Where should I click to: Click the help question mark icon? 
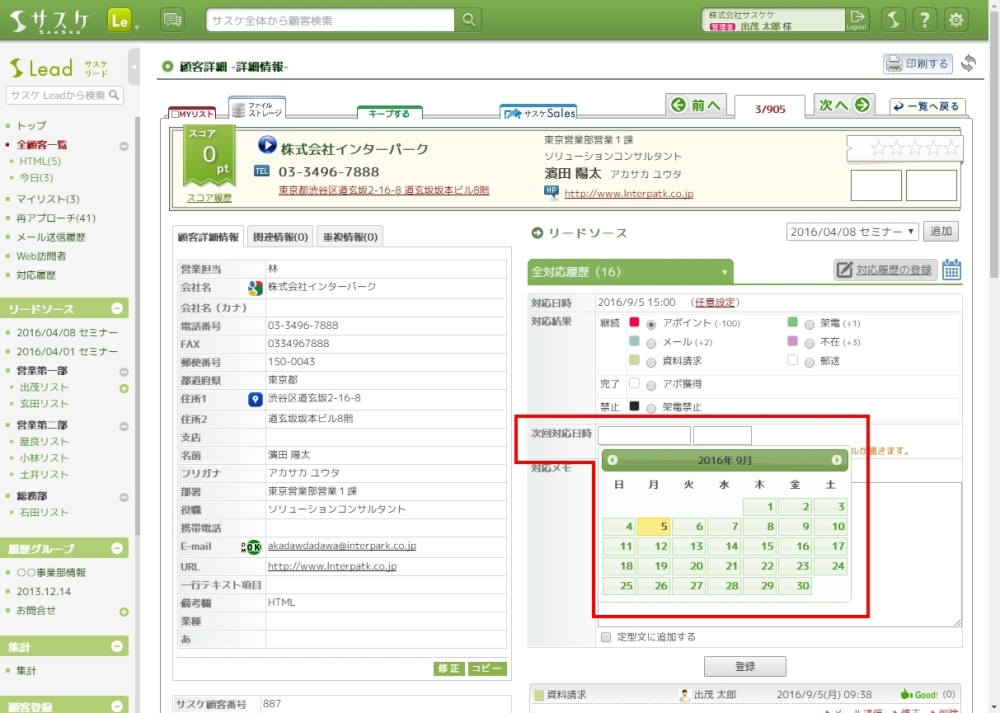point(926,20)
